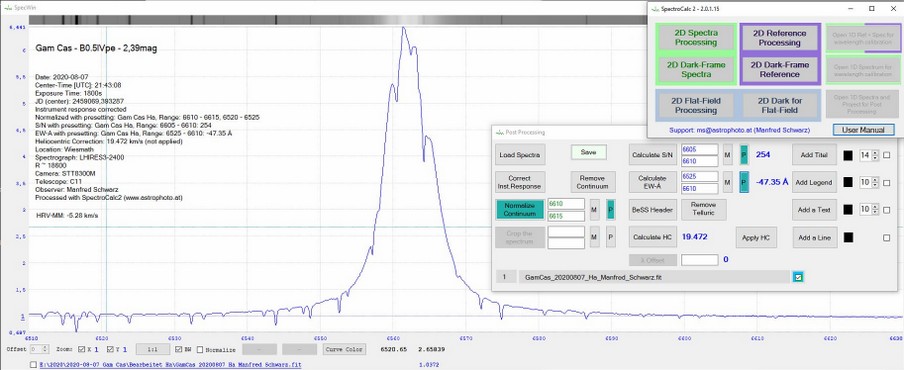Click the M button beside Normalize Continuum
Screen dimensions: 904x370
point(594,210)
